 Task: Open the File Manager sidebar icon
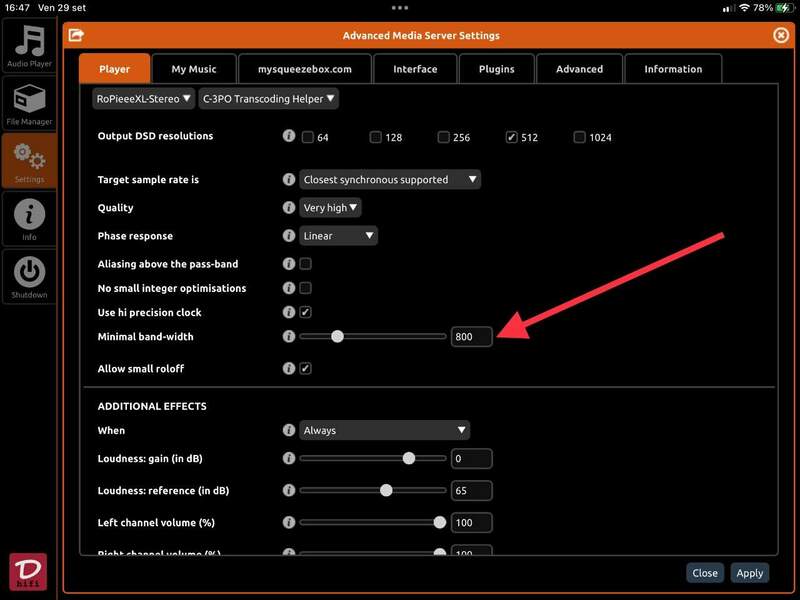29,103
